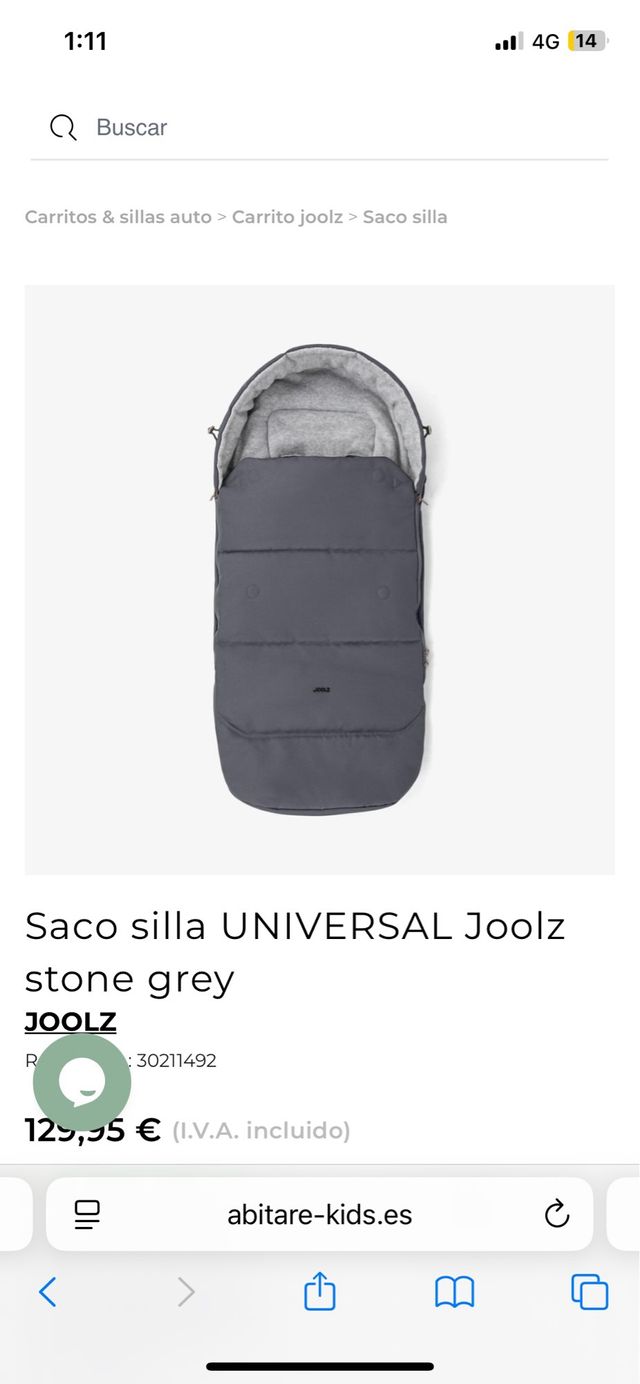640x1384 pixels.
Task: Tap the battery indicator in status bar
Action: point(586,41)
